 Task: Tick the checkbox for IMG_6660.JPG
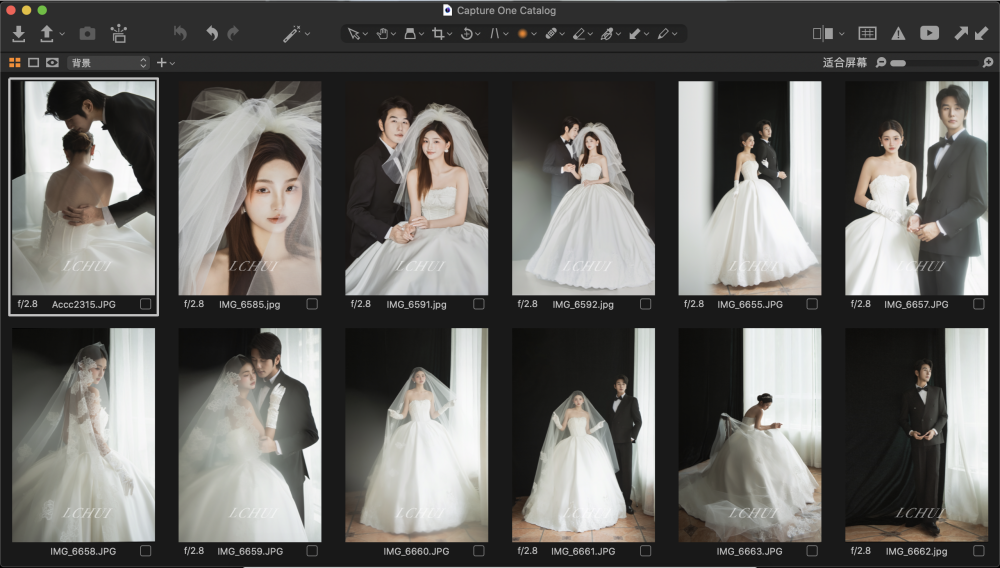[479, 551]
